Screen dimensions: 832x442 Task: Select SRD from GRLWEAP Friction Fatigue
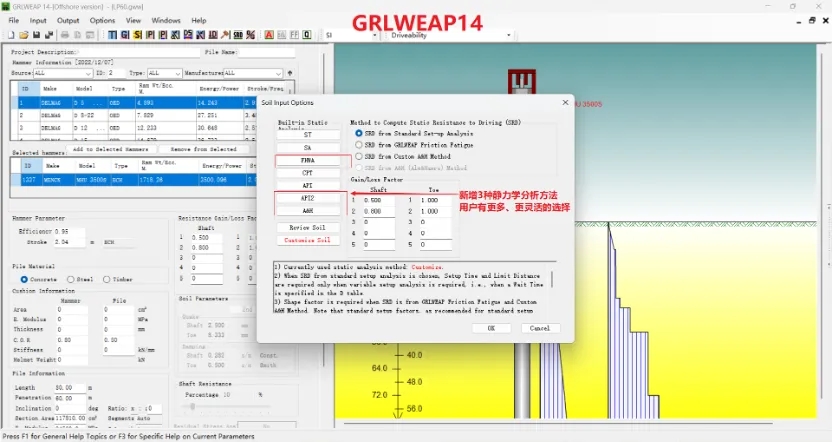(360, 145)
